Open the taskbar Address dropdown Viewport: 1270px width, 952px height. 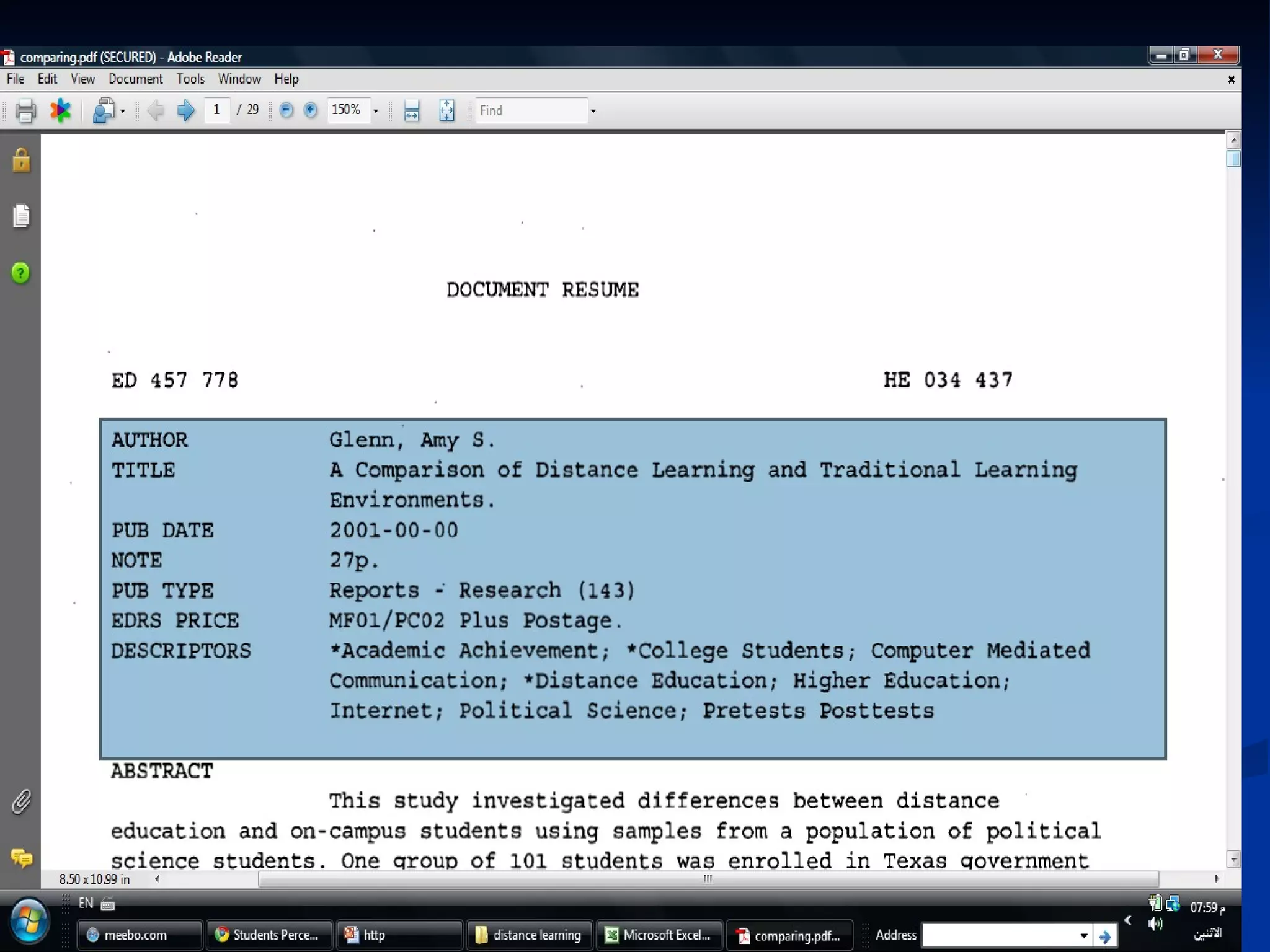tap(1083, 935)
